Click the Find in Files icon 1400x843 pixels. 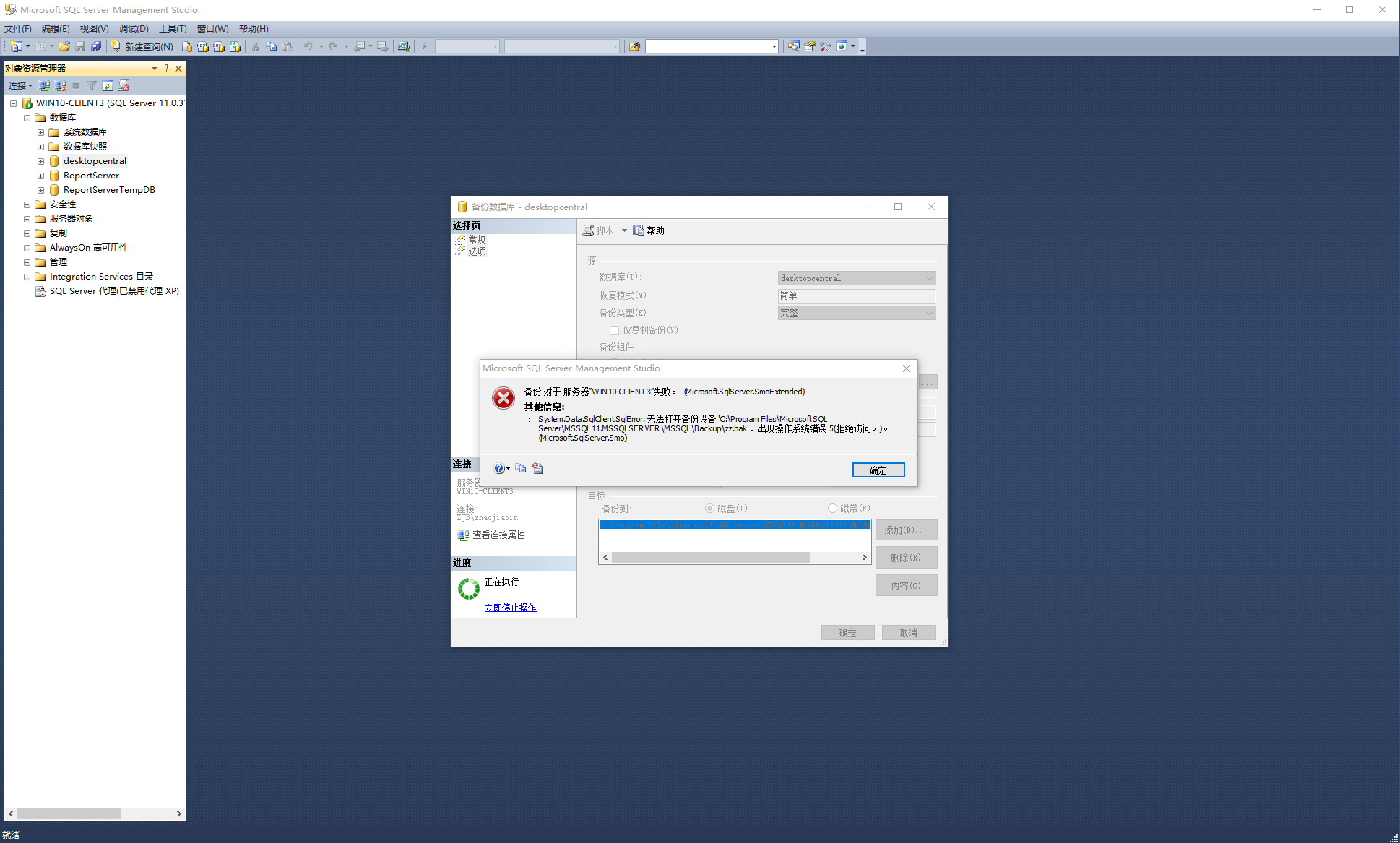pyautogui.click(x=634, y=46)
